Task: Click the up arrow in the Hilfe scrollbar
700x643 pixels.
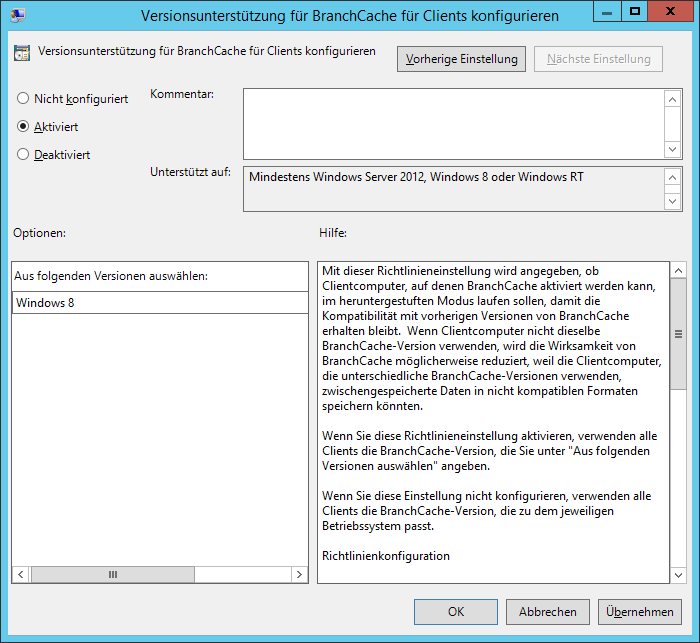Action: tap(679, 271)
